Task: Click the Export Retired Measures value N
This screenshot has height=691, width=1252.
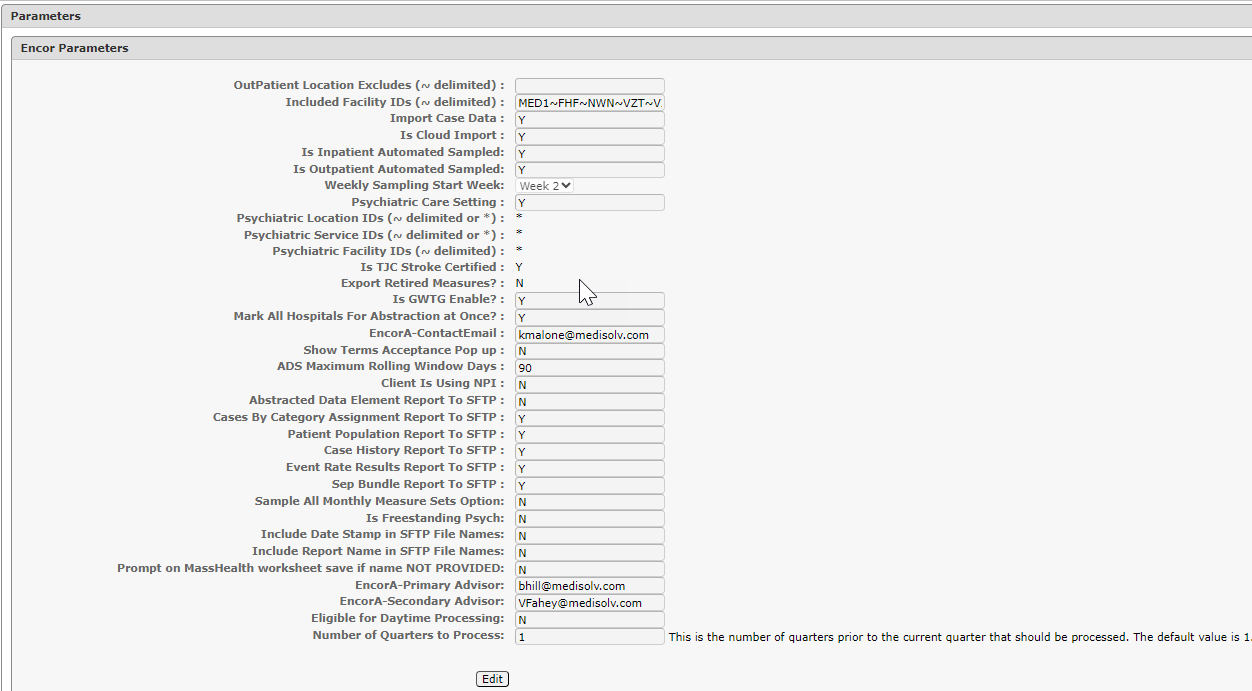Action: pyautogui.click(x=520, y=284)
